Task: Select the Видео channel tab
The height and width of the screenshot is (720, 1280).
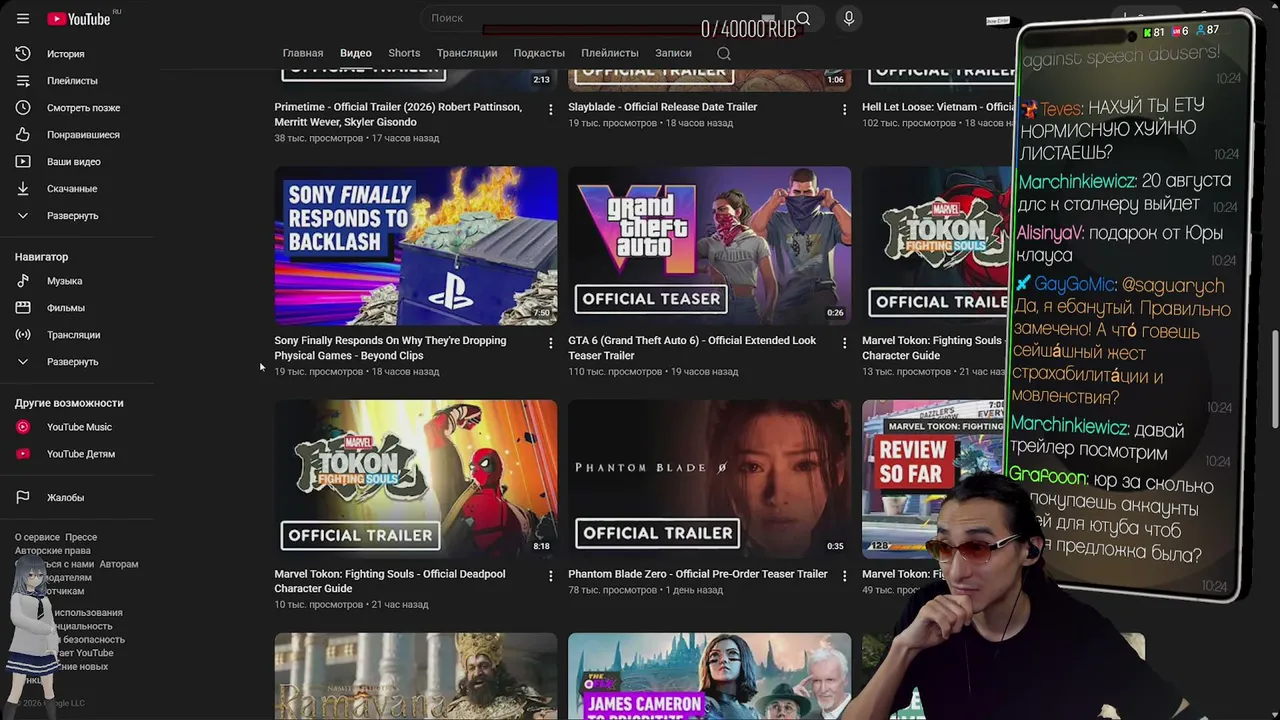Action: coord(356,53)
